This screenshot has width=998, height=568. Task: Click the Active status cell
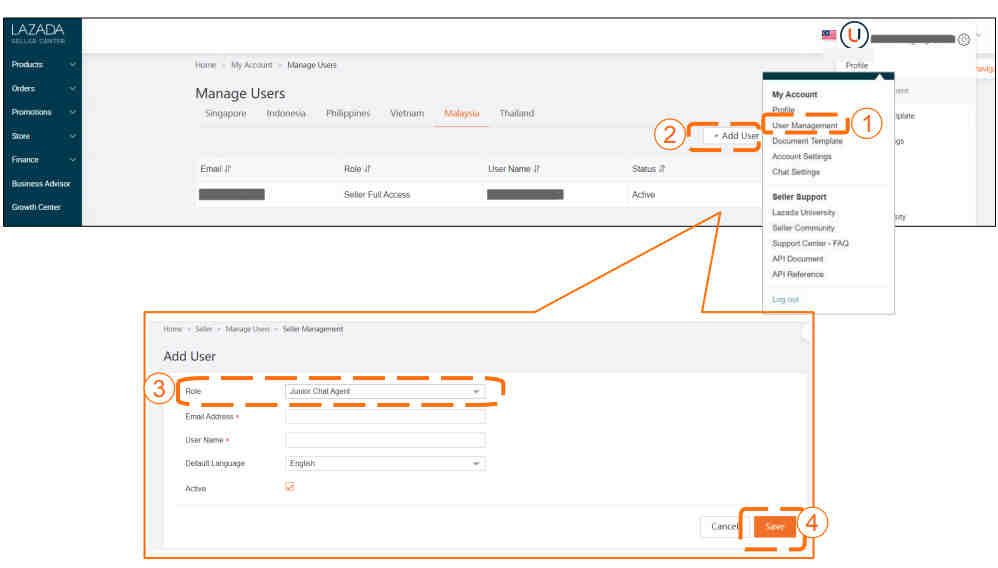click(x=643, y=195)
